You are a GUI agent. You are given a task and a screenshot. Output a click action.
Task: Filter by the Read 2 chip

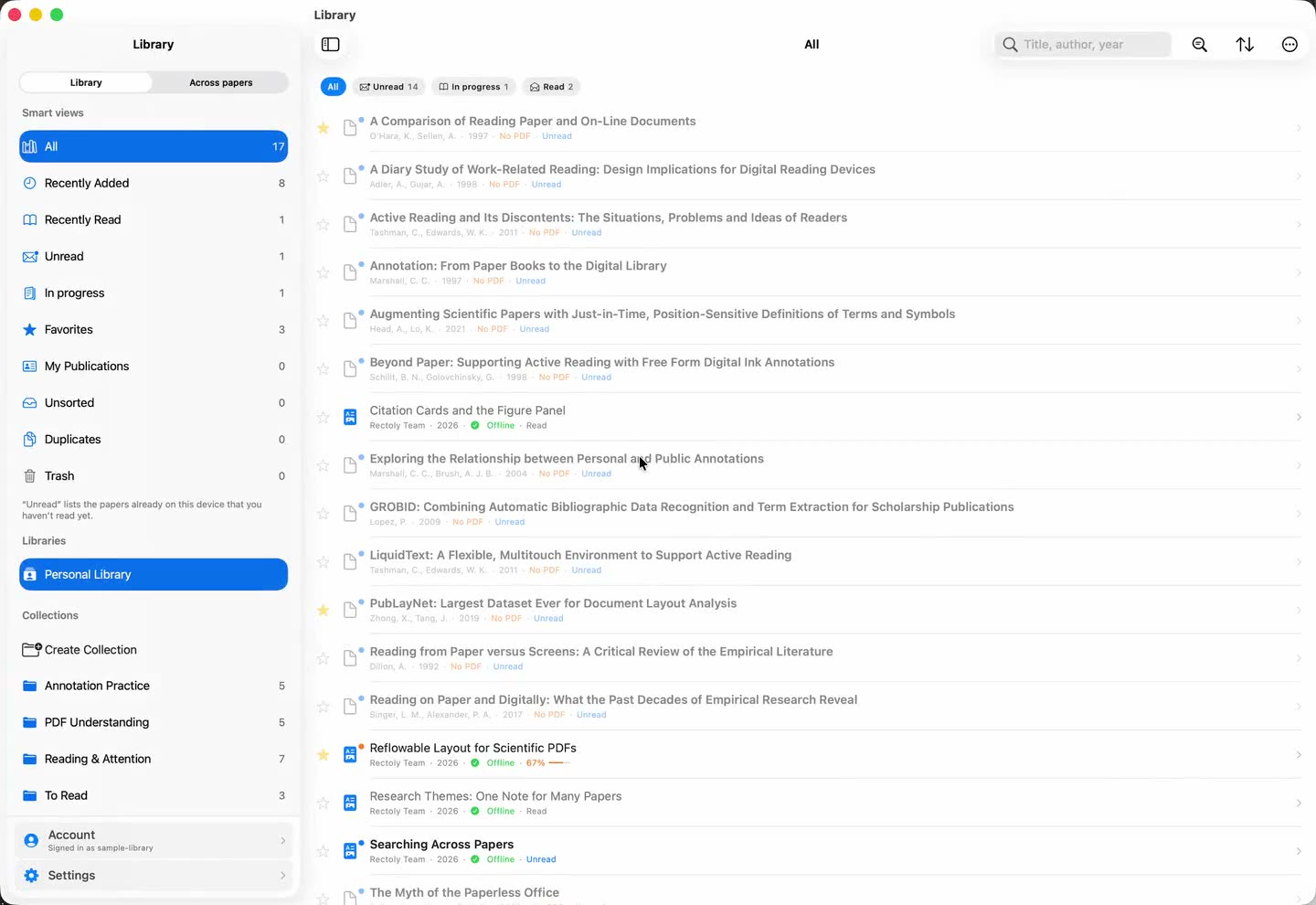552,87
